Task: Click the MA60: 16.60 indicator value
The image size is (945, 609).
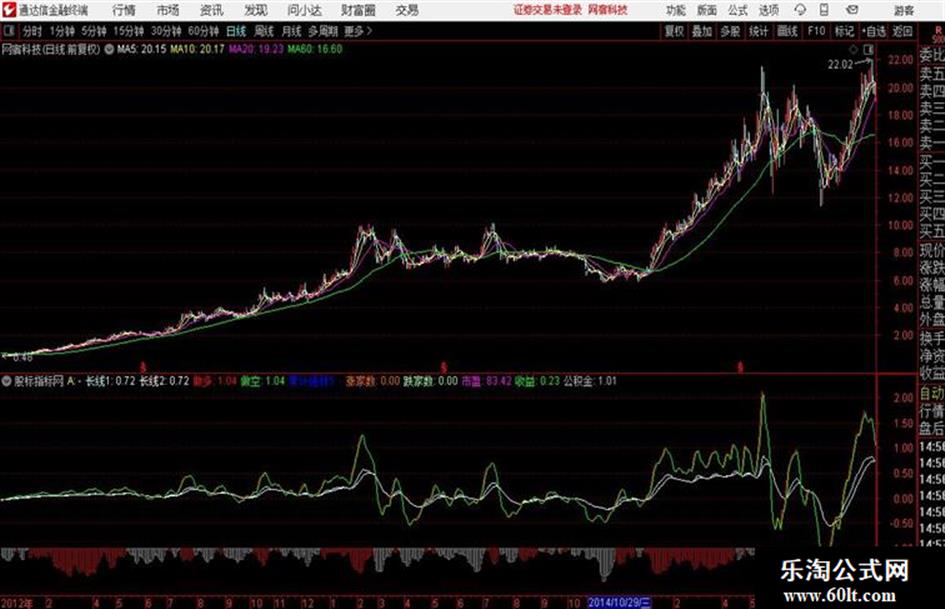Action: coord(315,49)
